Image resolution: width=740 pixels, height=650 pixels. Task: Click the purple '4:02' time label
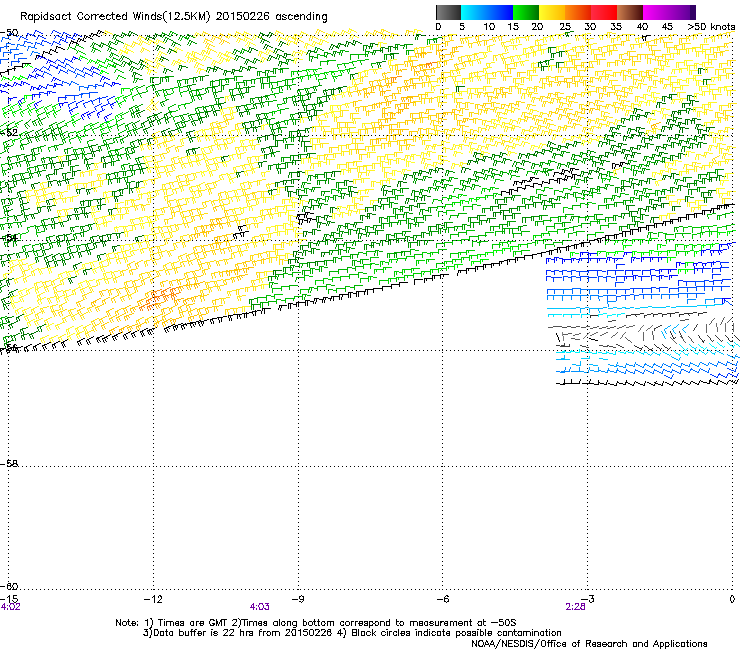pos(10,607)
